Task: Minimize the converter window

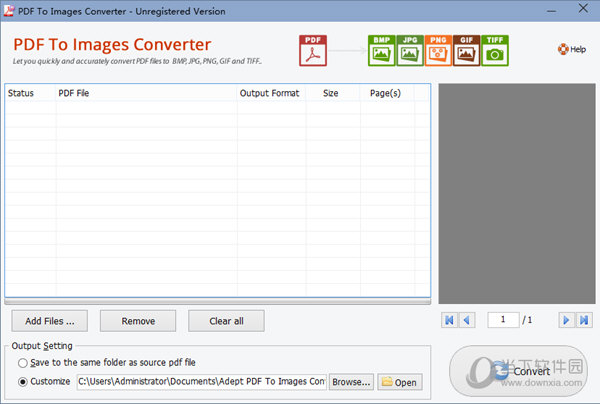Action: coord(551,11)
